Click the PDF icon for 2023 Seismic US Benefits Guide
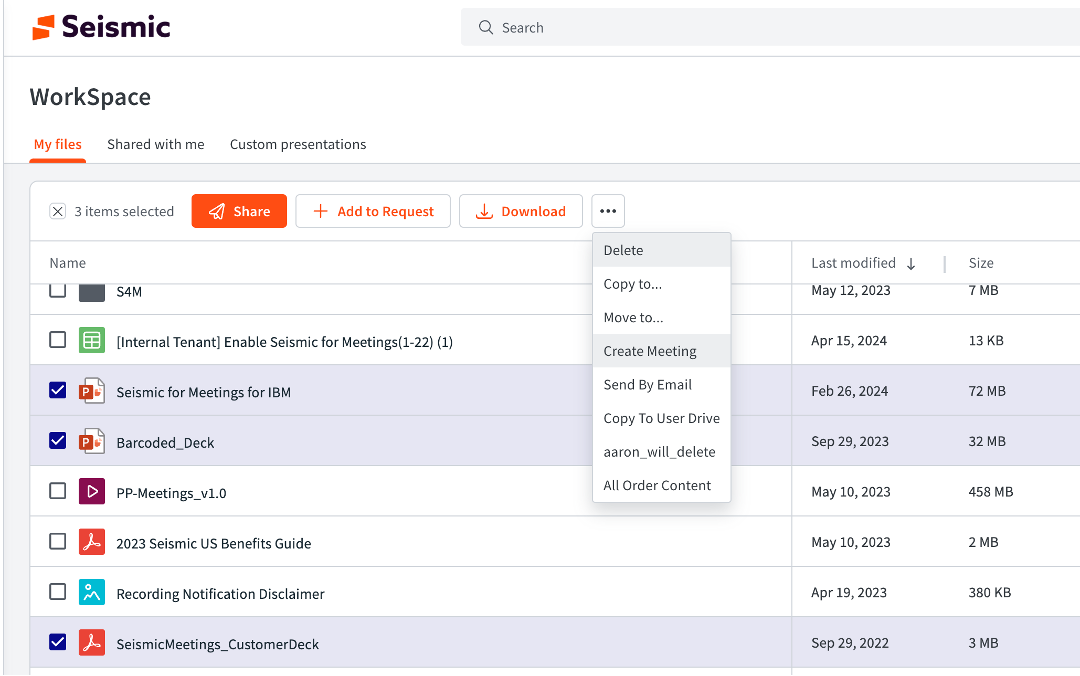Image resolution: width=1080 pixels, height=676 pixels. coord(92,542)
